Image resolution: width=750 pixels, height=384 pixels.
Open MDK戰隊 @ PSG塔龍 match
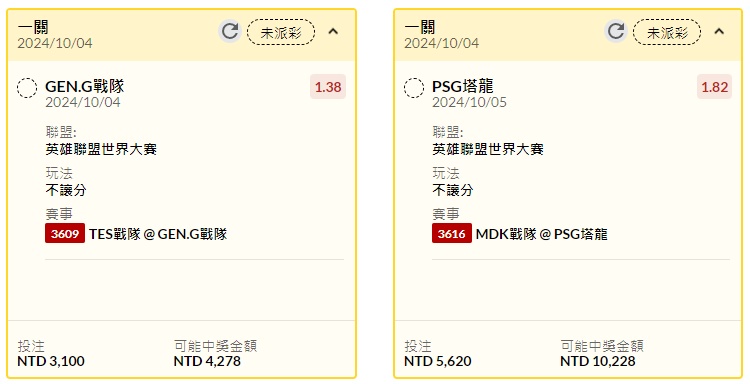click(541, 234)
